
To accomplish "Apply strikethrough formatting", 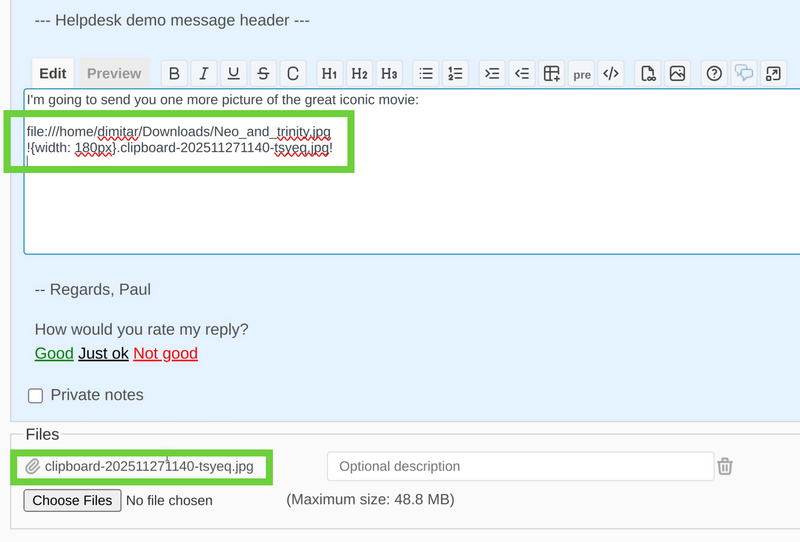I will coord(263,73).
